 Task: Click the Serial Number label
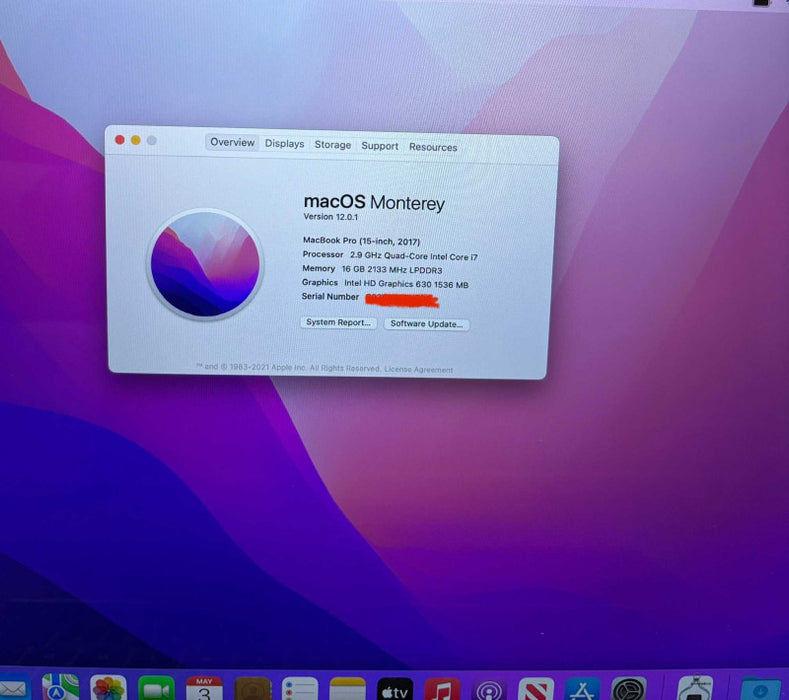330,296
